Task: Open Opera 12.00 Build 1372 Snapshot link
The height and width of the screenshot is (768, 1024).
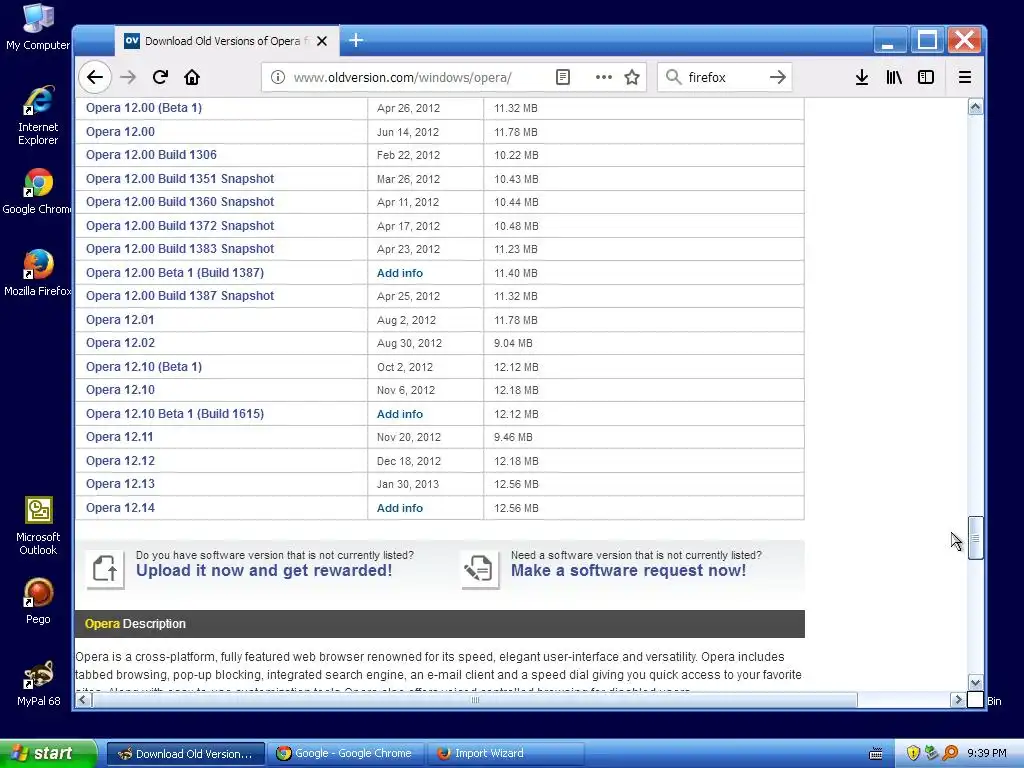Action: click(x=180, y=225)
